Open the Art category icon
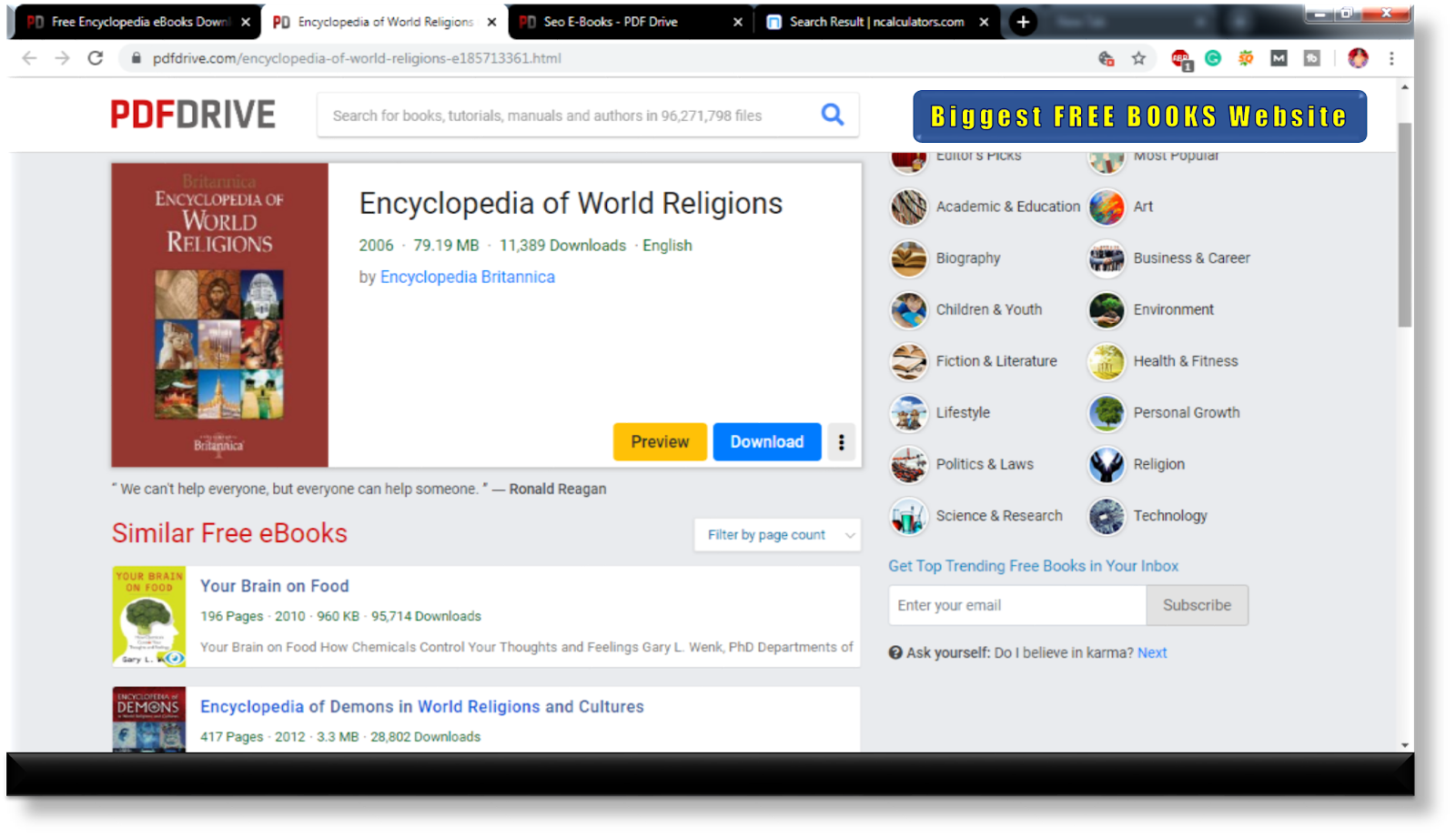Image resolution: width=1456 pixels, height=838 pixels. point(1106,207)
